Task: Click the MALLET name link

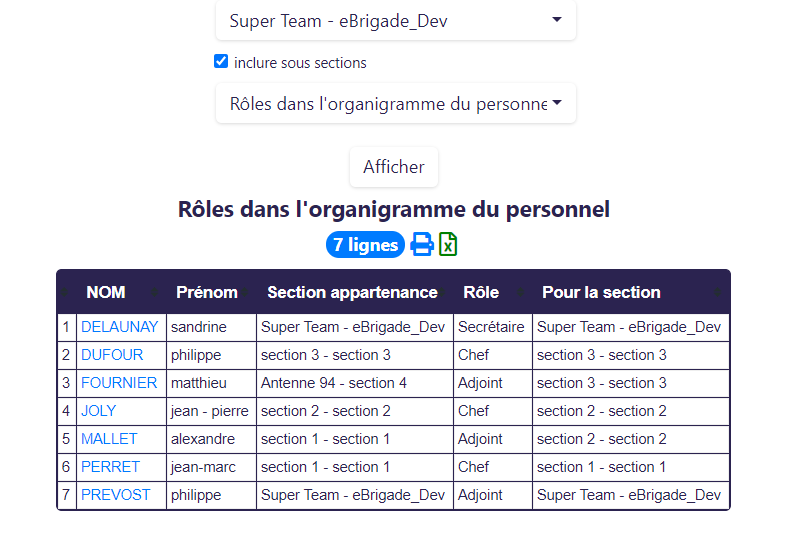Action: tap(109, 439)
